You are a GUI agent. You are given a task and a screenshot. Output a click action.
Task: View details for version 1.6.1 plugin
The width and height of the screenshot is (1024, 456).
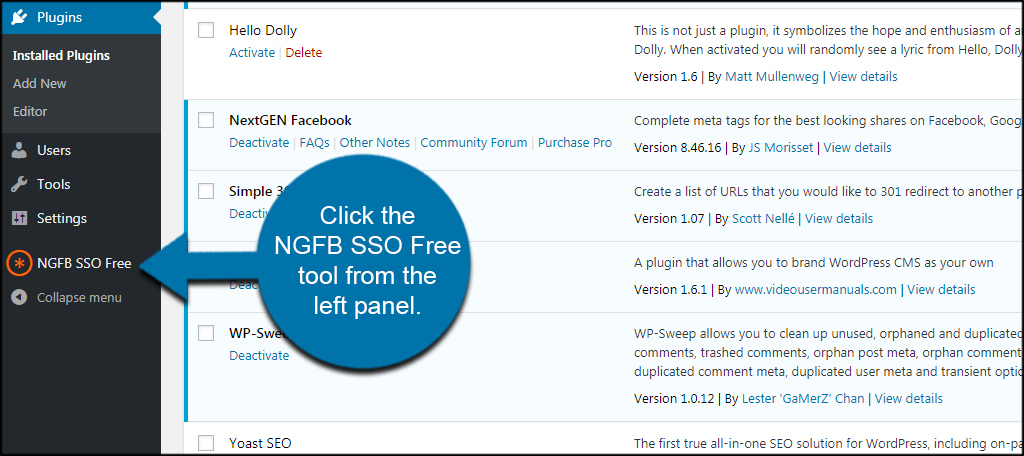[x=941, y=289]
